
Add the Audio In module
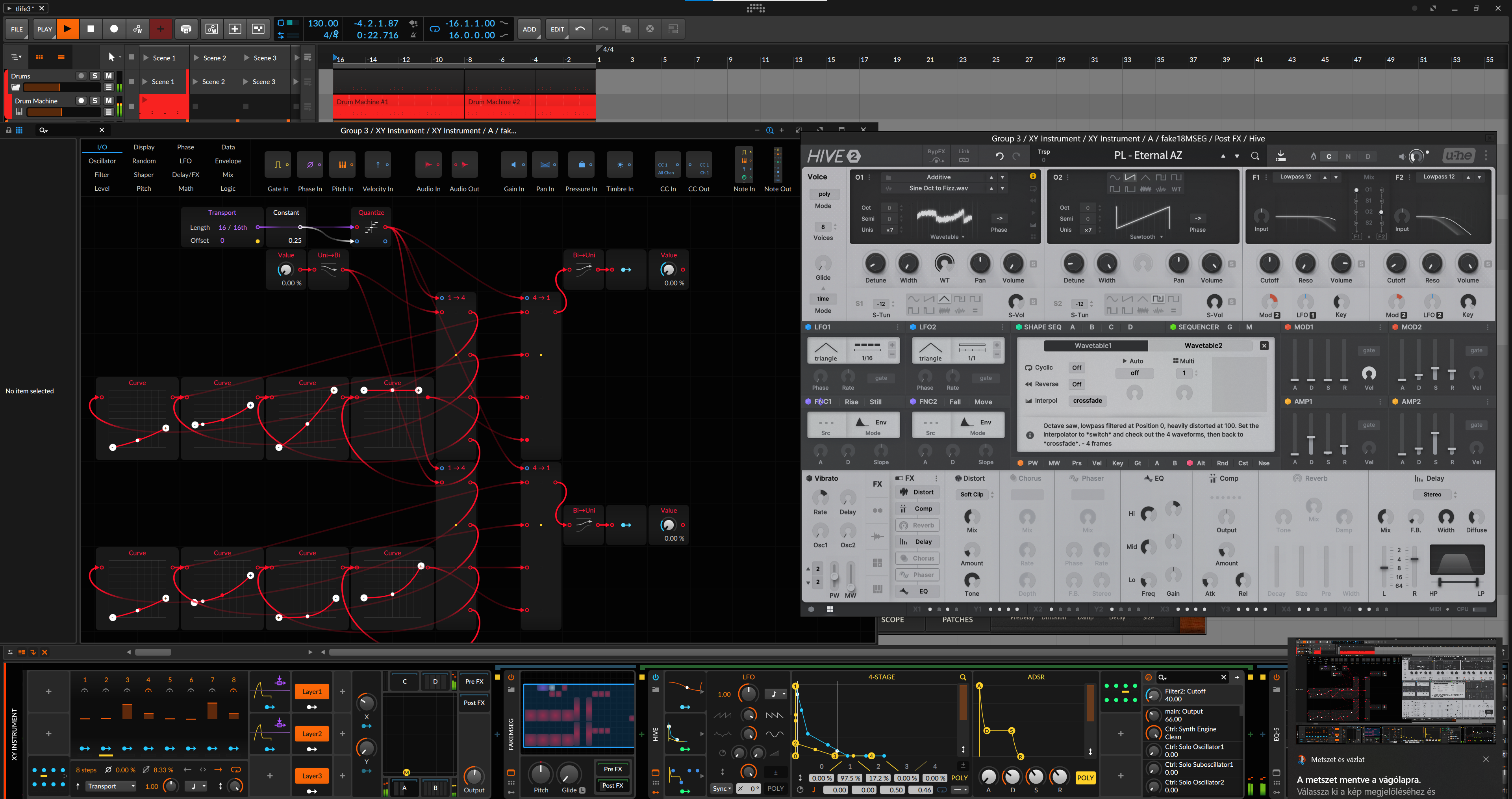click(x=428, y=165)
